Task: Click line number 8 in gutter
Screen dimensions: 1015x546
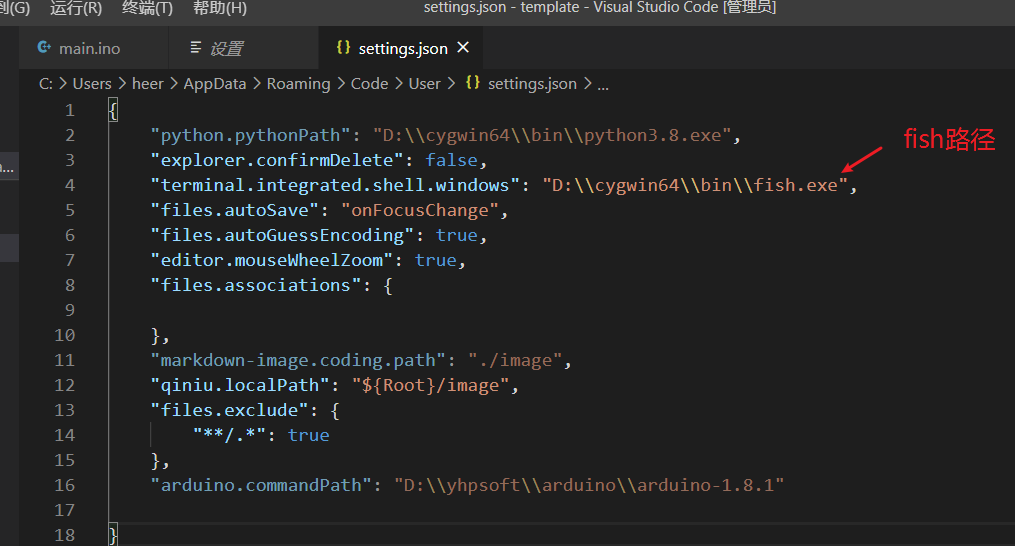Action: (x=69, y=285)
